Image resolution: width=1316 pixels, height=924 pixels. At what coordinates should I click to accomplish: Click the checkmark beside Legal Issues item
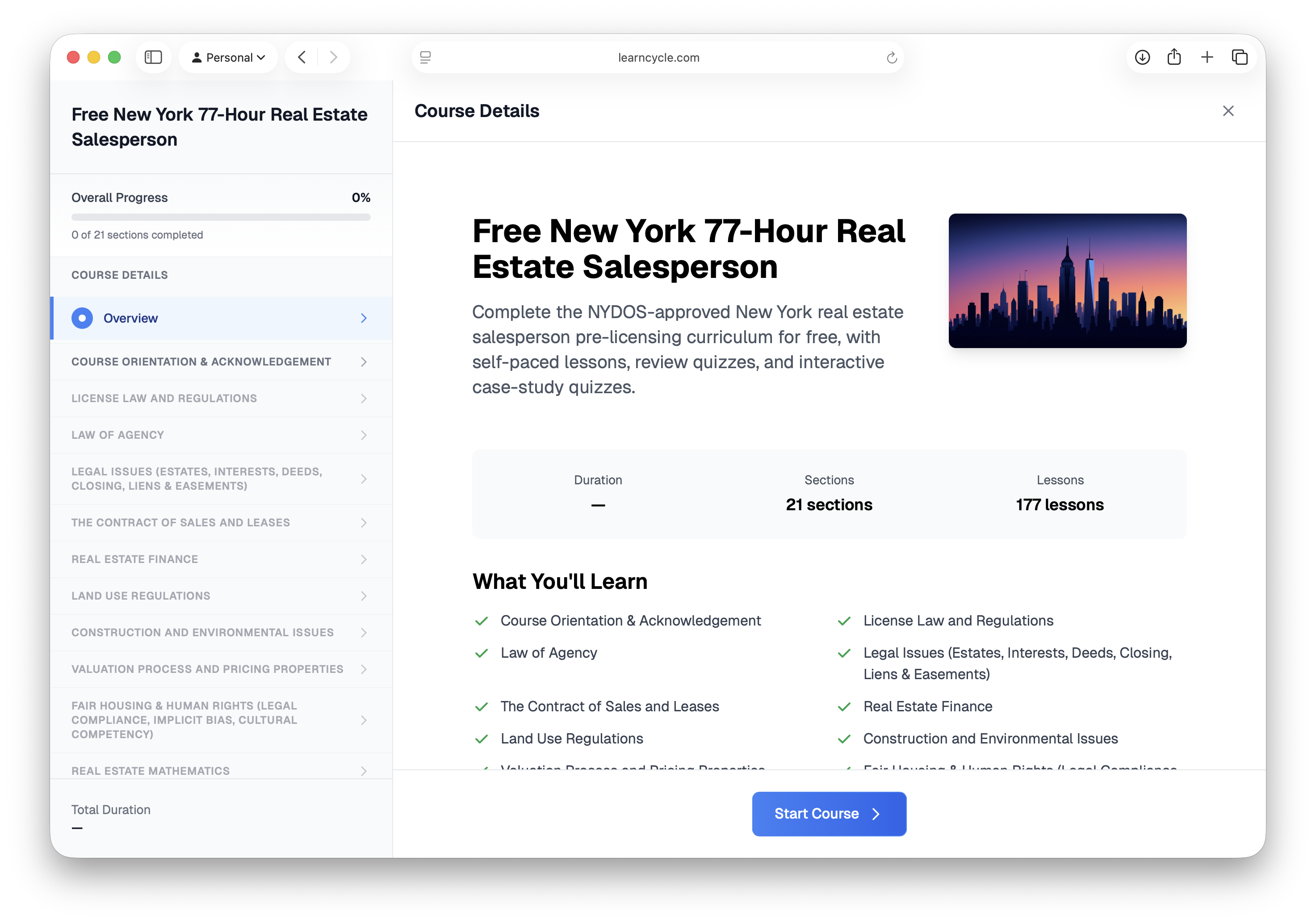[844, 653]
